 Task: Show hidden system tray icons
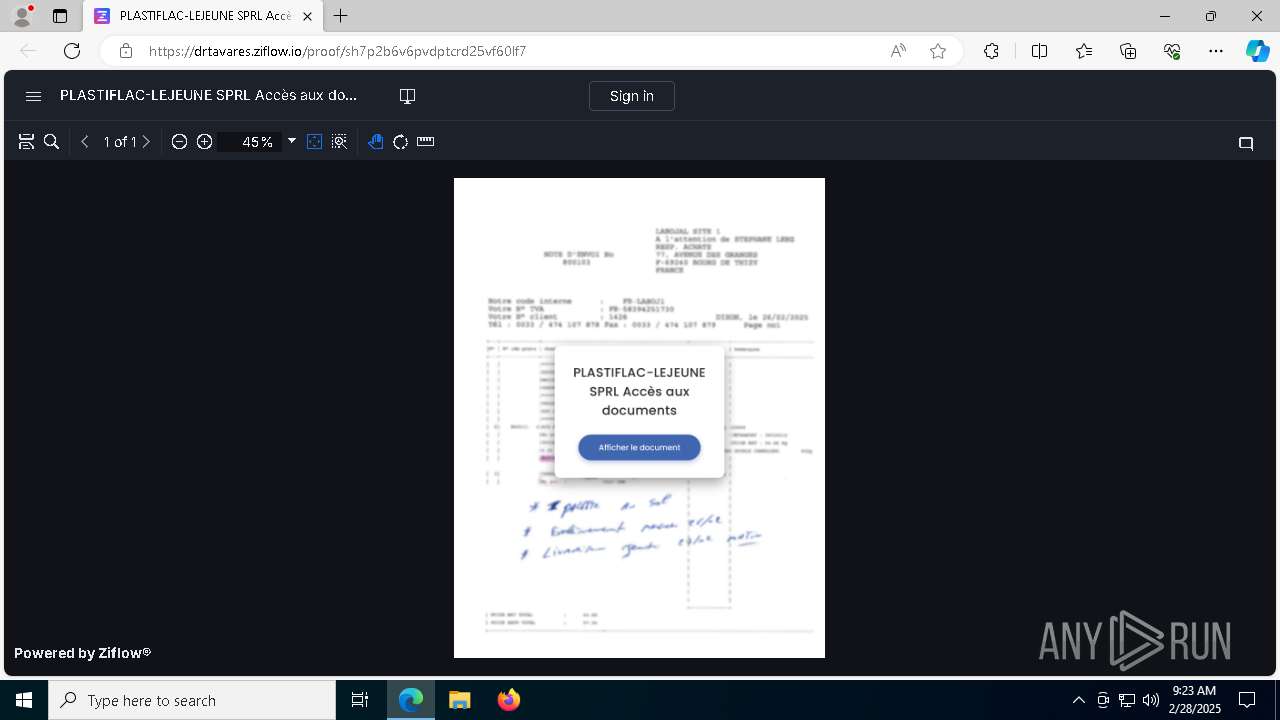pos(1078,700)
